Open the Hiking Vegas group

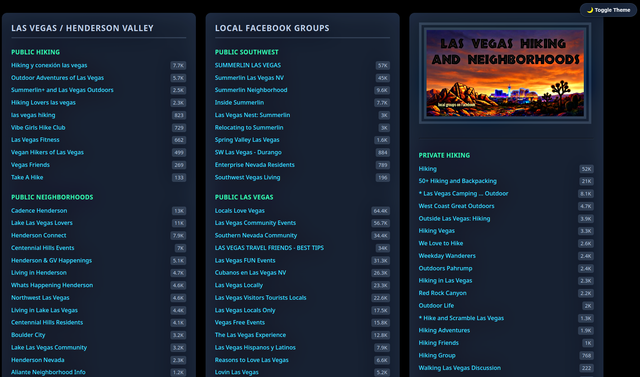pos(436,231)
